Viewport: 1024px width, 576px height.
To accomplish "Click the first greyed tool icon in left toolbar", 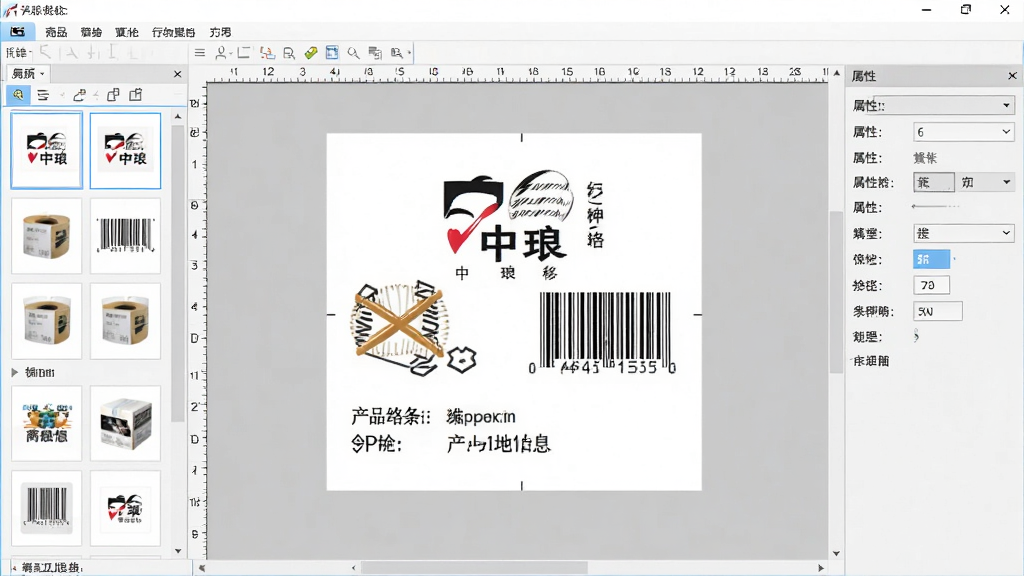I will click(x=46, y=52).
